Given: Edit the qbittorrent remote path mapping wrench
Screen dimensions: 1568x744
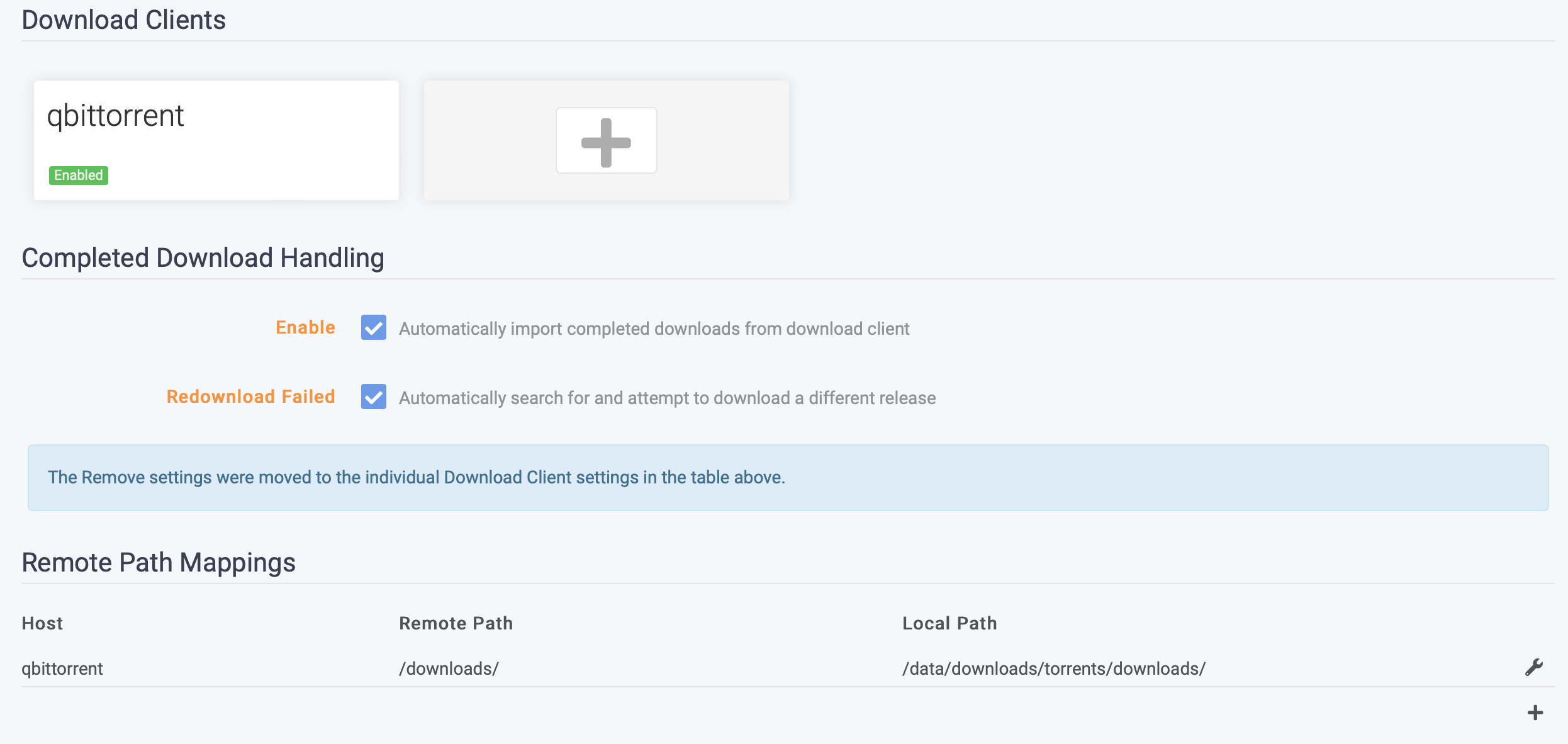Looking at the screenshot, I should click(x=1534, y=667).
